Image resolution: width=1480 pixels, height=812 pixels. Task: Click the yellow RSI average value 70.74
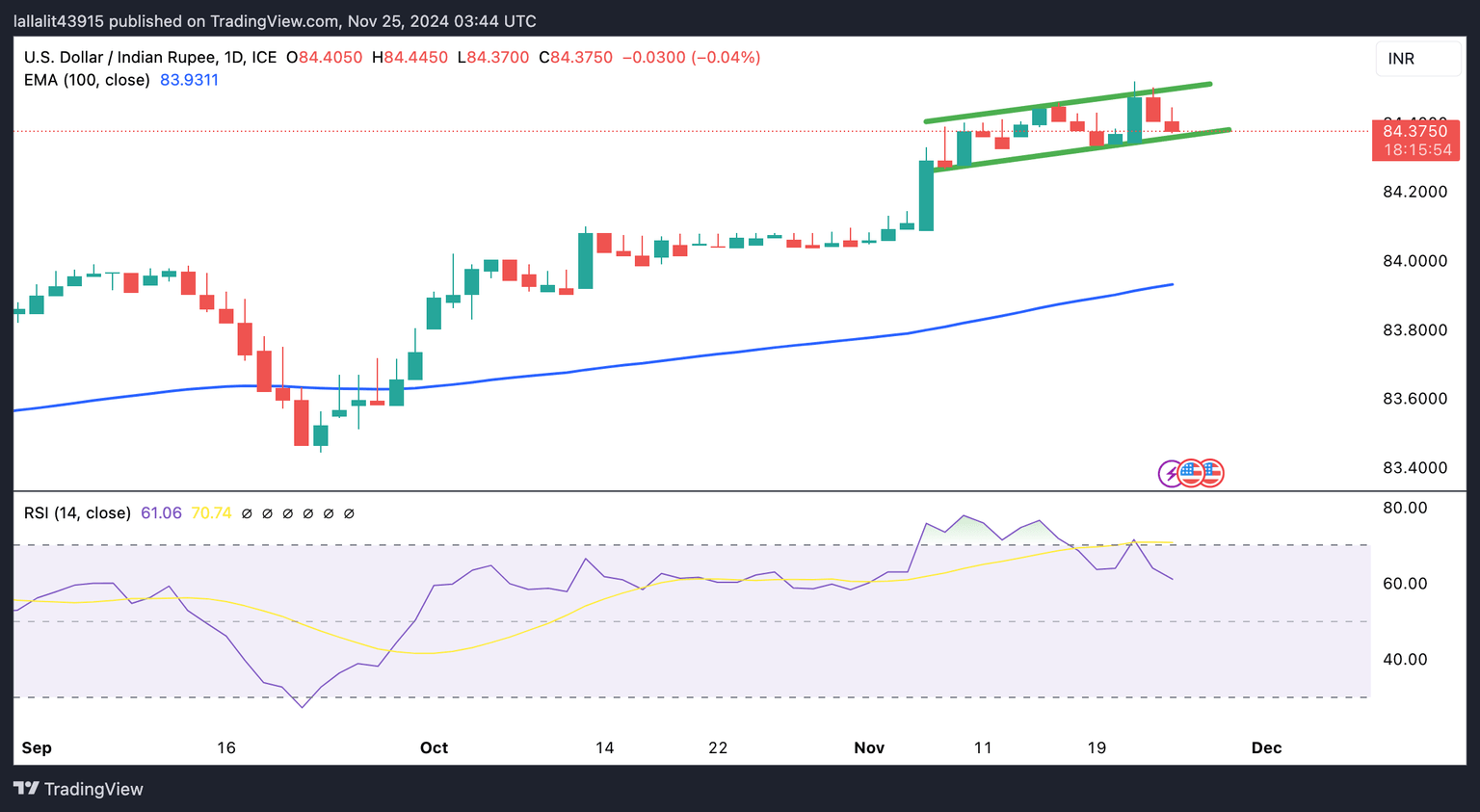(x=211, y=513)
